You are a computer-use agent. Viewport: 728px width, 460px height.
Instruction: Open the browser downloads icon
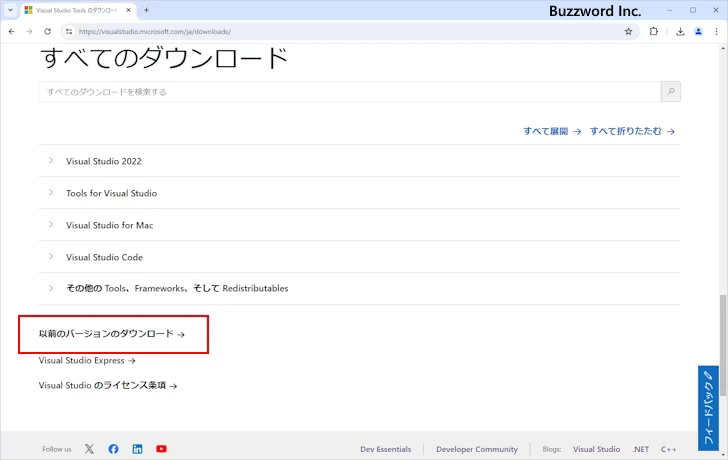(680, 32)
